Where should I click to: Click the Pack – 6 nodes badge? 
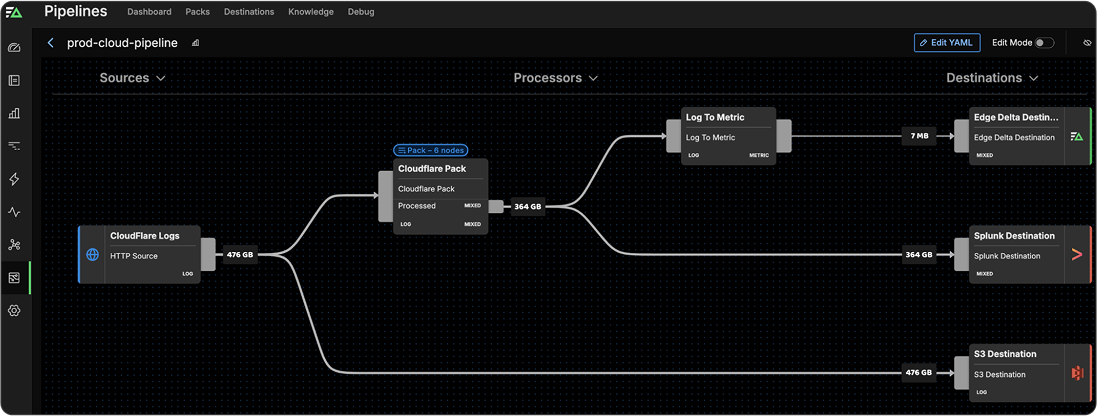point(430,150)
